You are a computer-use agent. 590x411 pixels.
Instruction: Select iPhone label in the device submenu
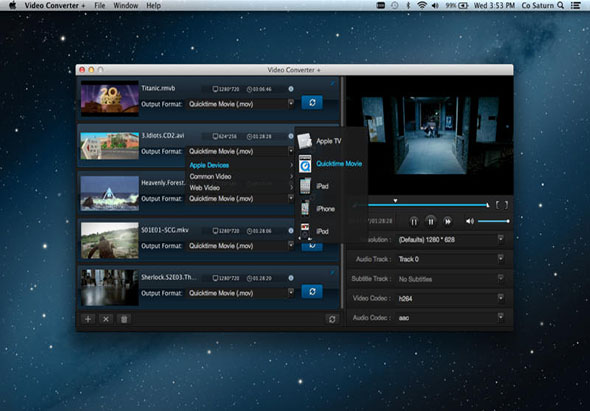pyautogui.click(x=325, y=209)
